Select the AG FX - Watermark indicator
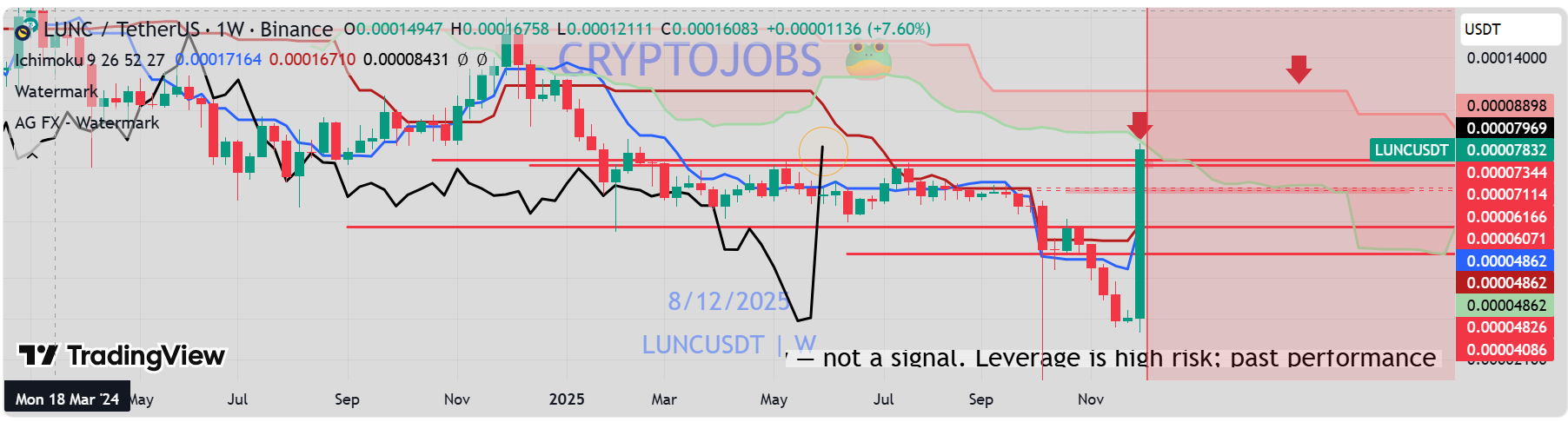Viewport: 1568px width, 422px height. tap(87, 122)
